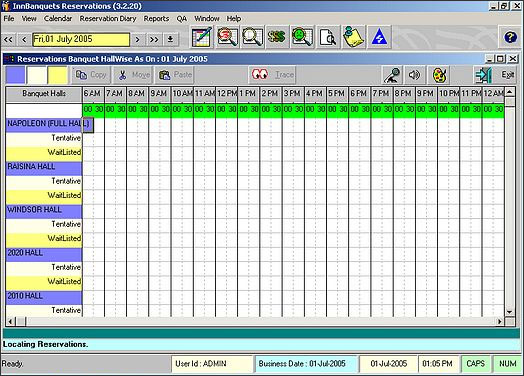Open the pinned yellow sticky note icon
This screenshot has width=524, height=376.
353,37
